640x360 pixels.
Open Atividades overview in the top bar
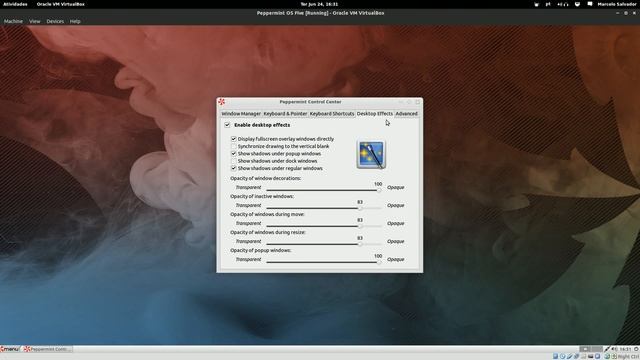(15, 4)
